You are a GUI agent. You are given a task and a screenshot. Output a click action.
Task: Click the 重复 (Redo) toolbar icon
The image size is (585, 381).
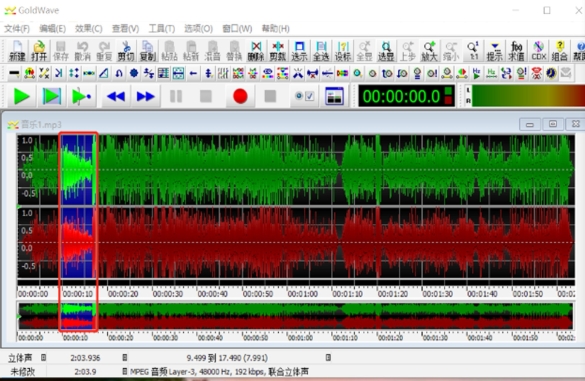(x=104, y=51)
